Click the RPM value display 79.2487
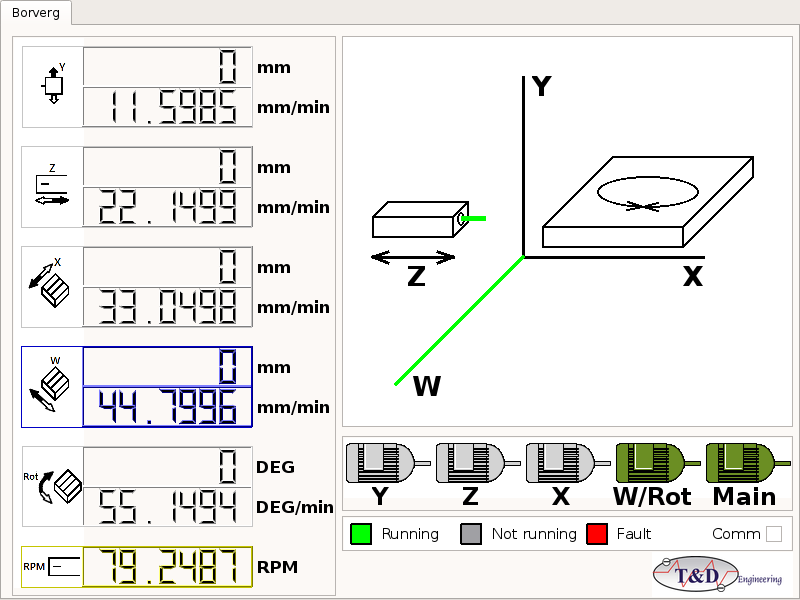 [167, 567]
